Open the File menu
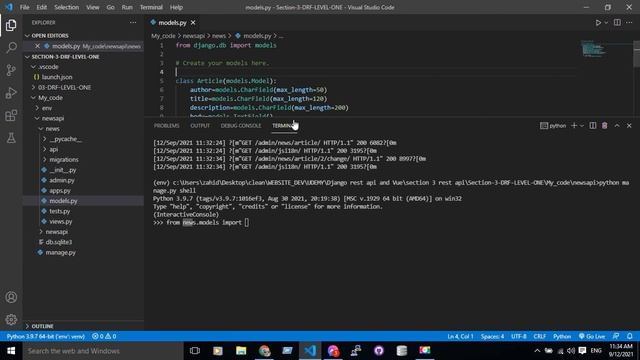 [24, 7]
